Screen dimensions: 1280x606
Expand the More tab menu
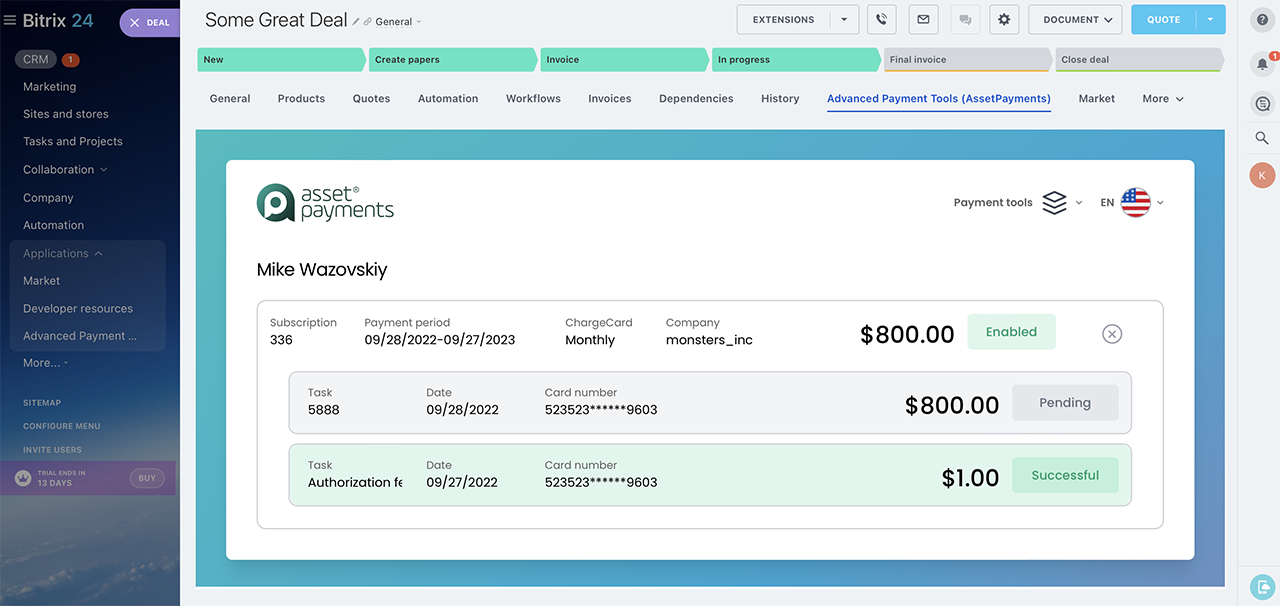(x=1162, y=99)
